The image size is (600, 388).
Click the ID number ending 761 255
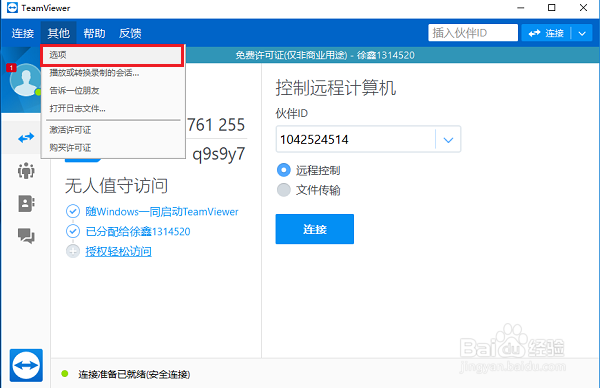click(x=216, y=125)
